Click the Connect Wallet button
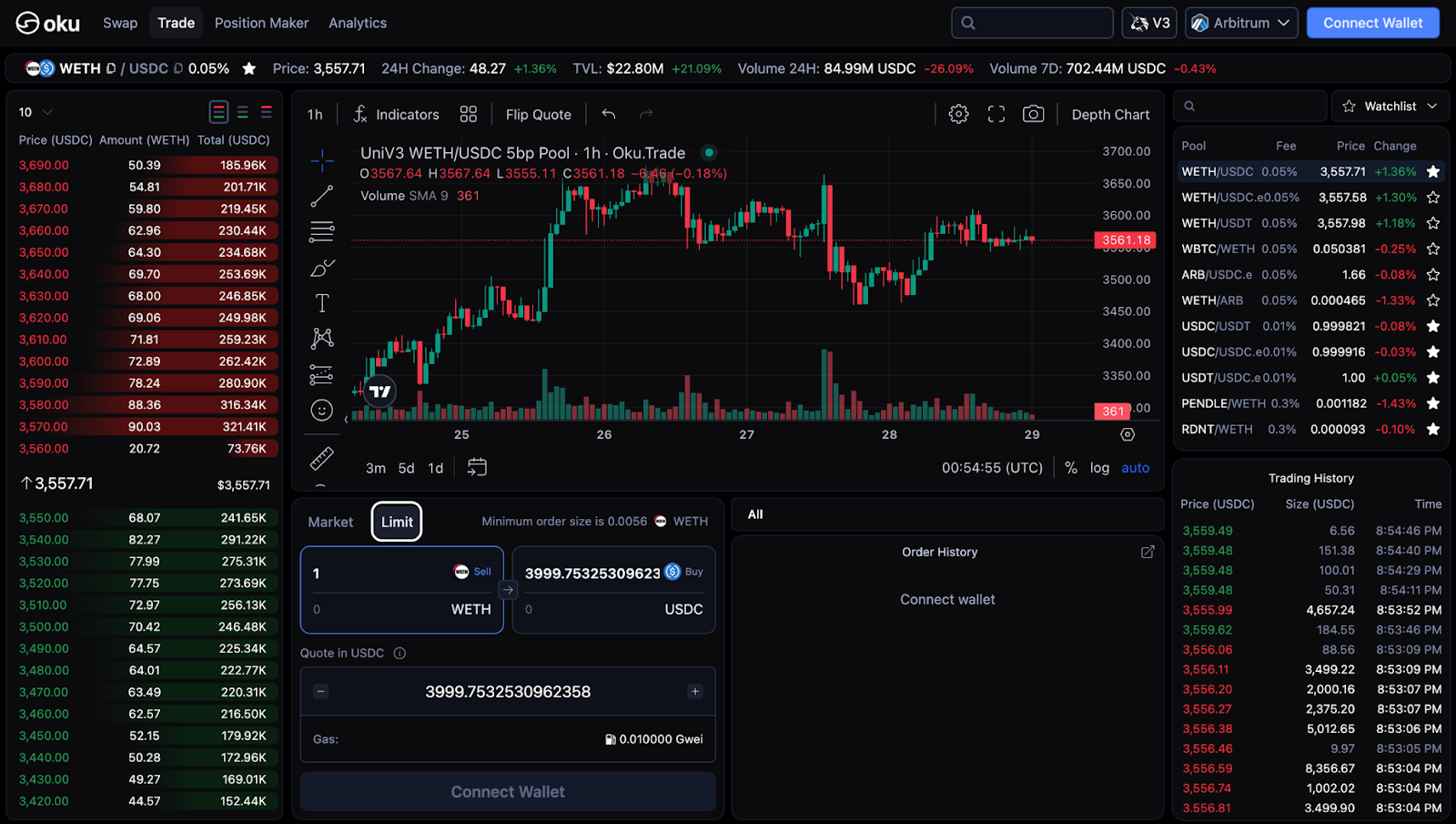 click(x=1372, y=23)
